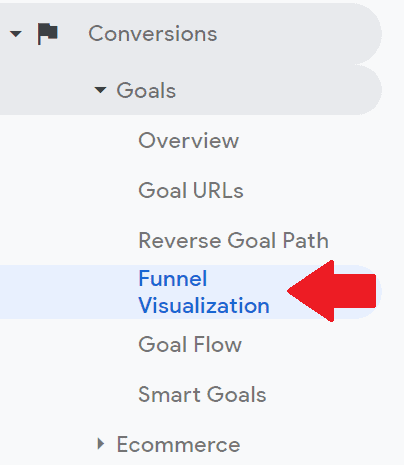404x465 pixels.
Task: Open the Goals Overview report
Action: [x=189, y=140]
